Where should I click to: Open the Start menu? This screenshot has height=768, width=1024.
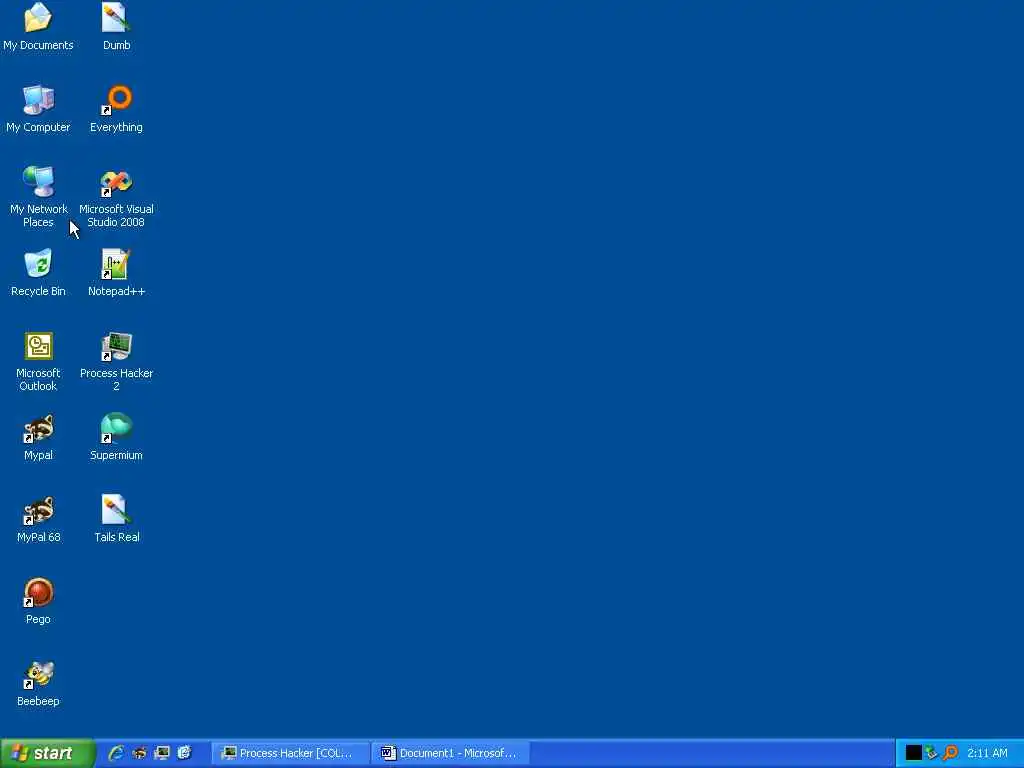(x=48, y=753)
